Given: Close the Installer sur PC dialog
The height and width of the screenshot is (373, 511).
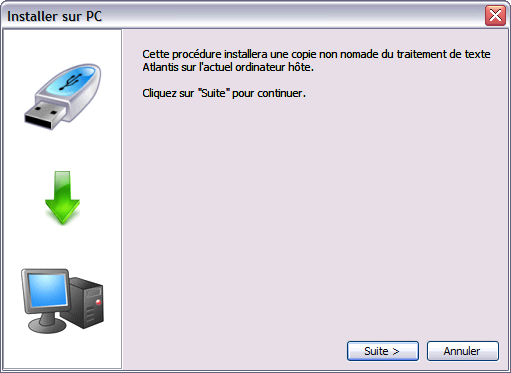Looking at the screenshot, I should click(495, 16).
